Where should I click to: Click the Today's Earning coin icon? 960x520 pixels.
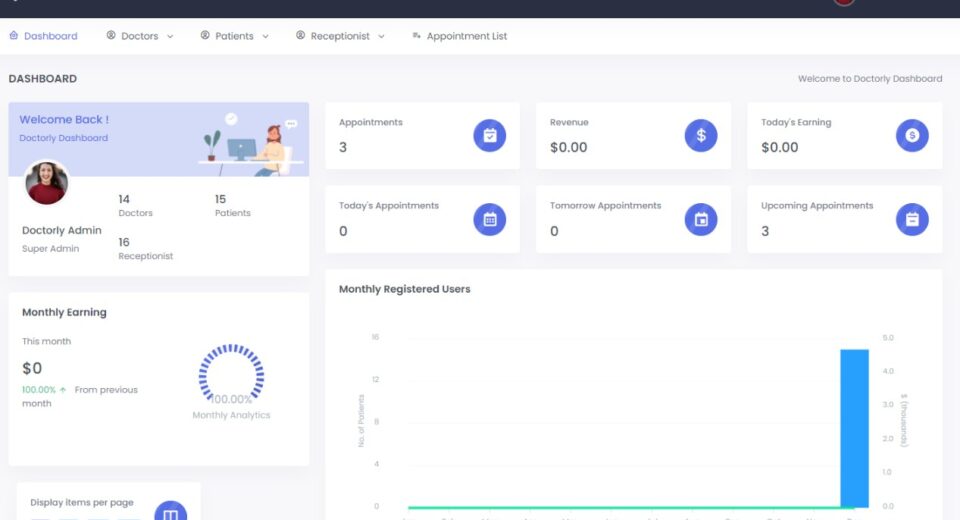(912, 135)
